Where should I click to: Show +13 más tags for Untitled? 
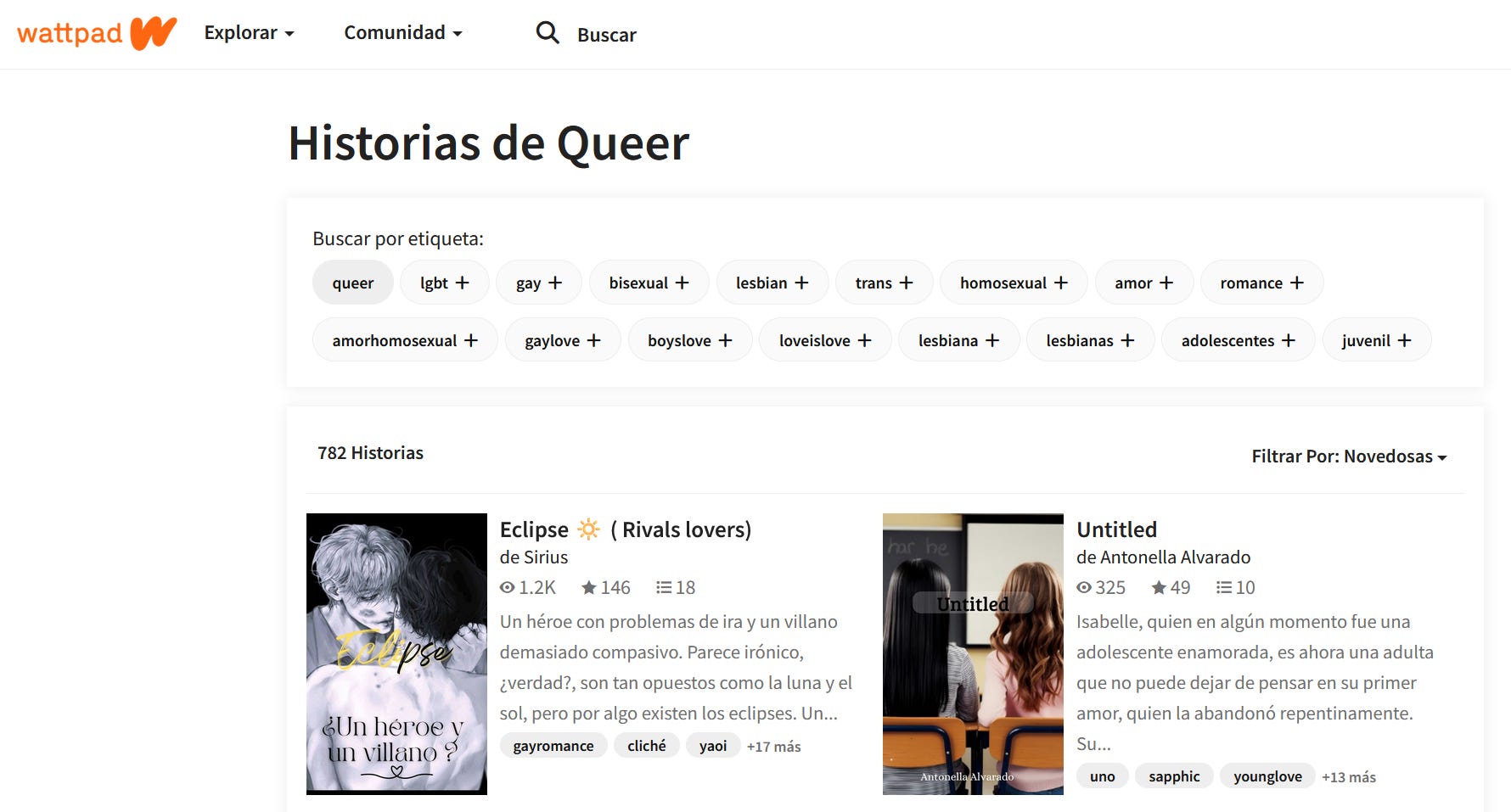[1349, 777]
